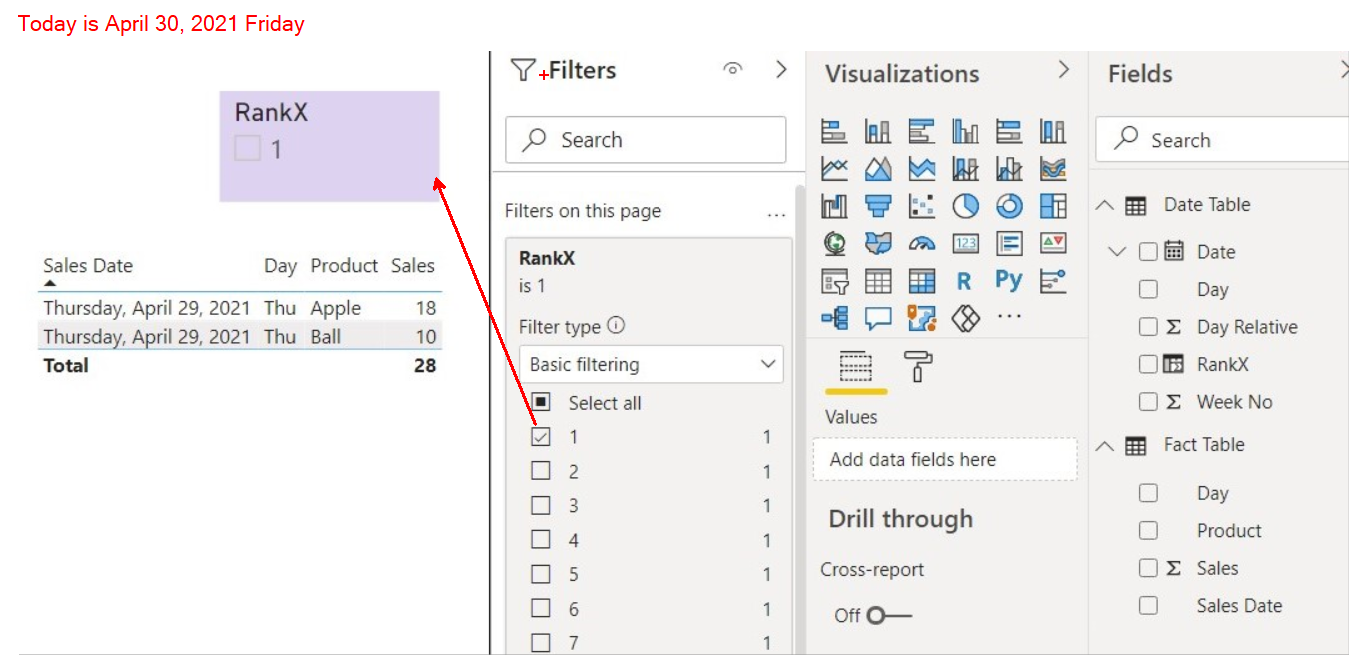Add a Ribbon chart visual
This screenshot has height=669, width=1353.
(1053, 168)
